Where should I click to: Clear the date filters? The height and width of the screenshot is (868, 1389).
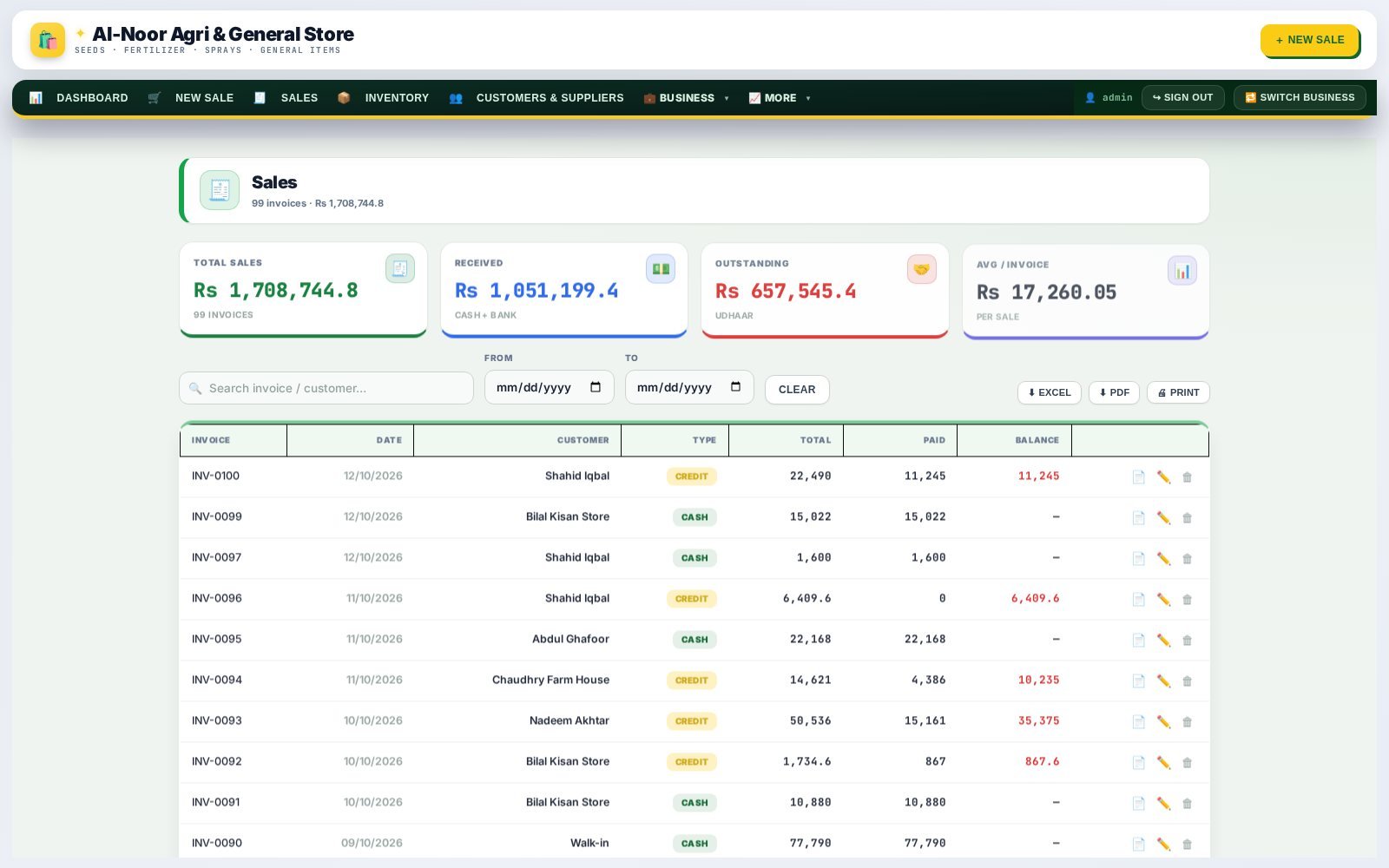coord(797,390)
